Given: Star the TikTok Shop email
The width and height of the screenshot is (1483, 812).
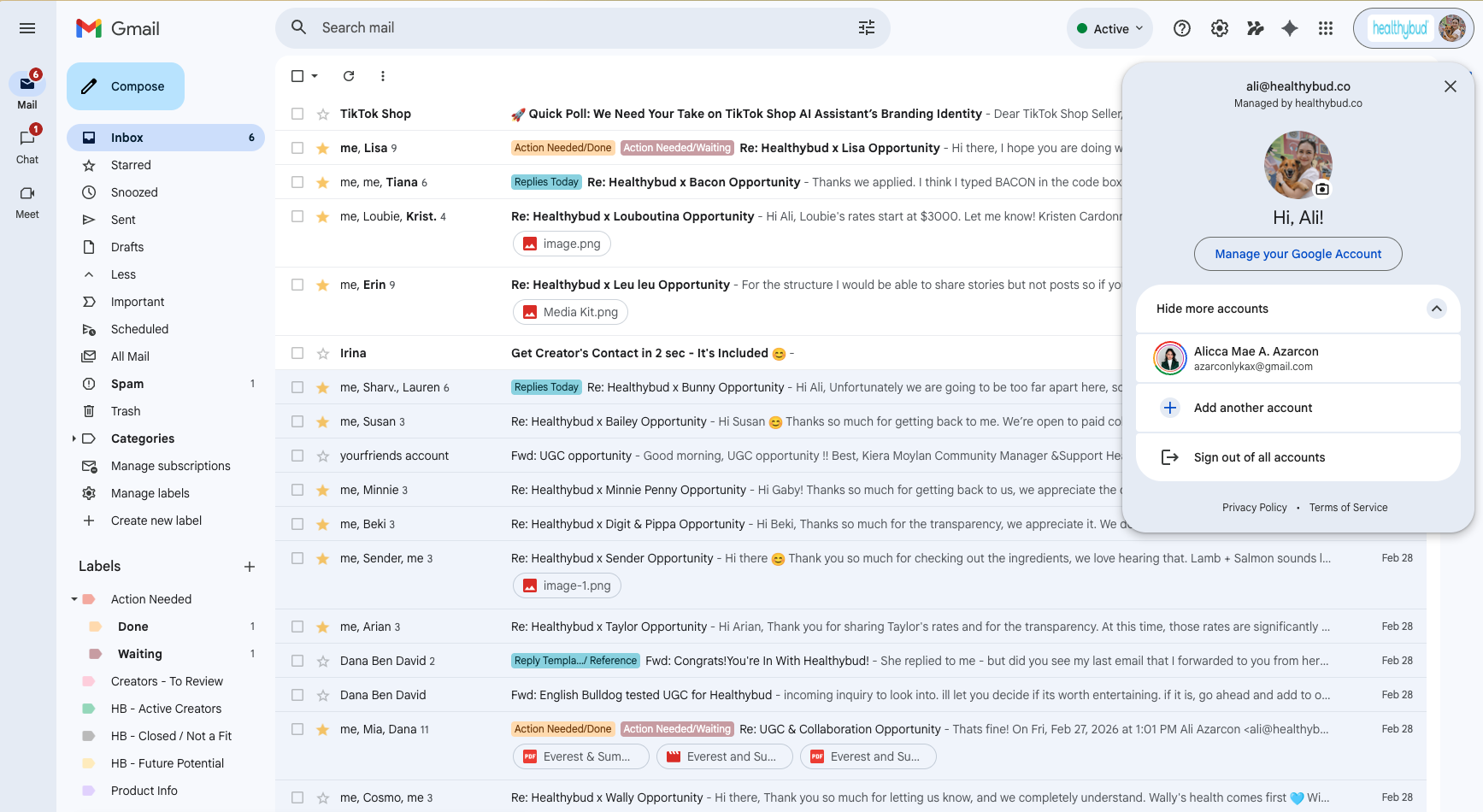Looking at the screenshot, I should coord(323,114).
